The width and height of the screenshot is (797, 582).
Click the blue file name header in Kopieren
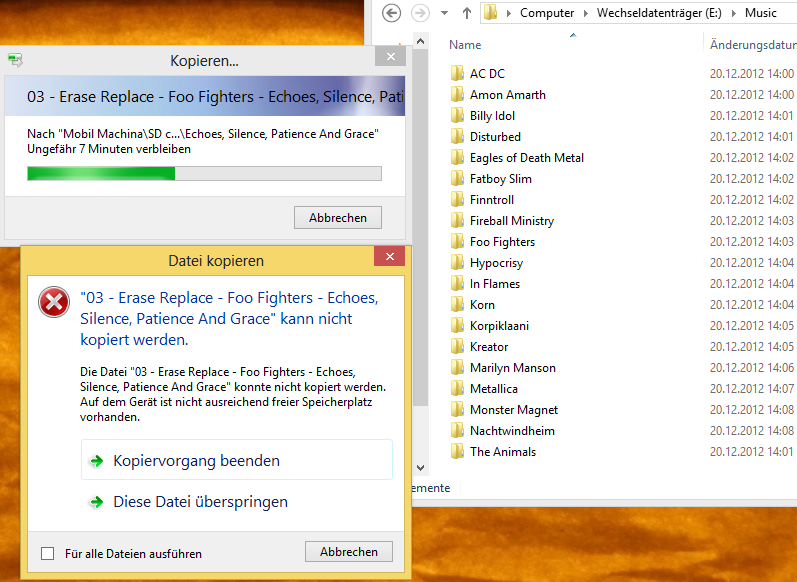(x=205, y=96)
